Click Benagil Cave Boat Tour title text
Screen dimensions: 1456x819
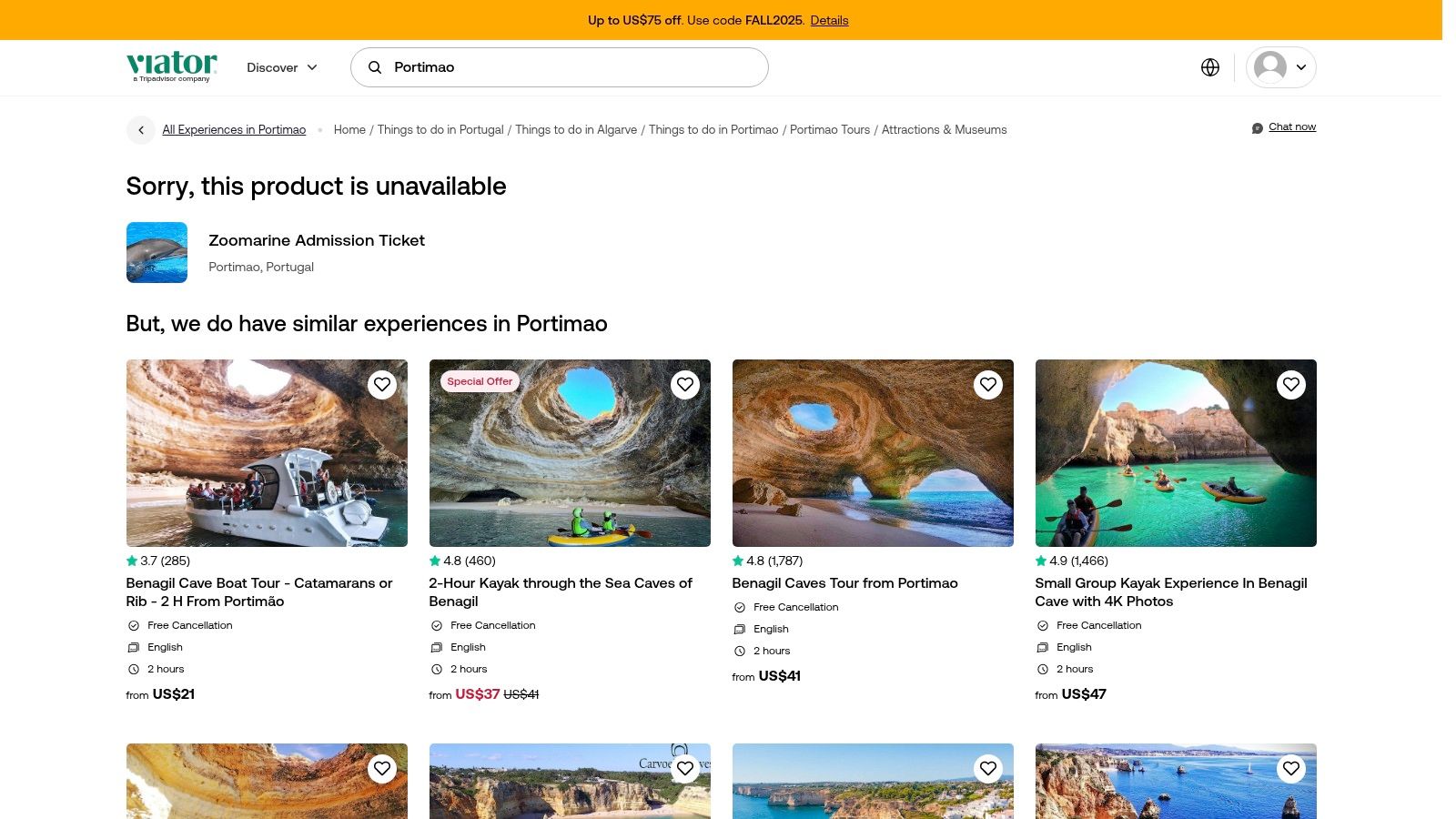click(x=259, y=592)
